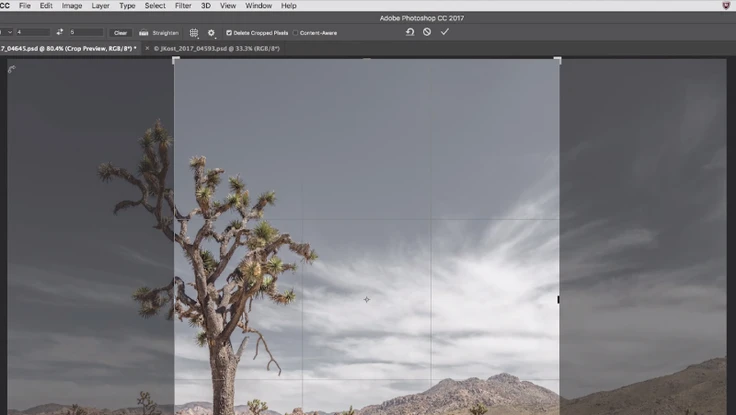Open the crop overlay grid options
The image size is (736, 415).
(194, 33)
